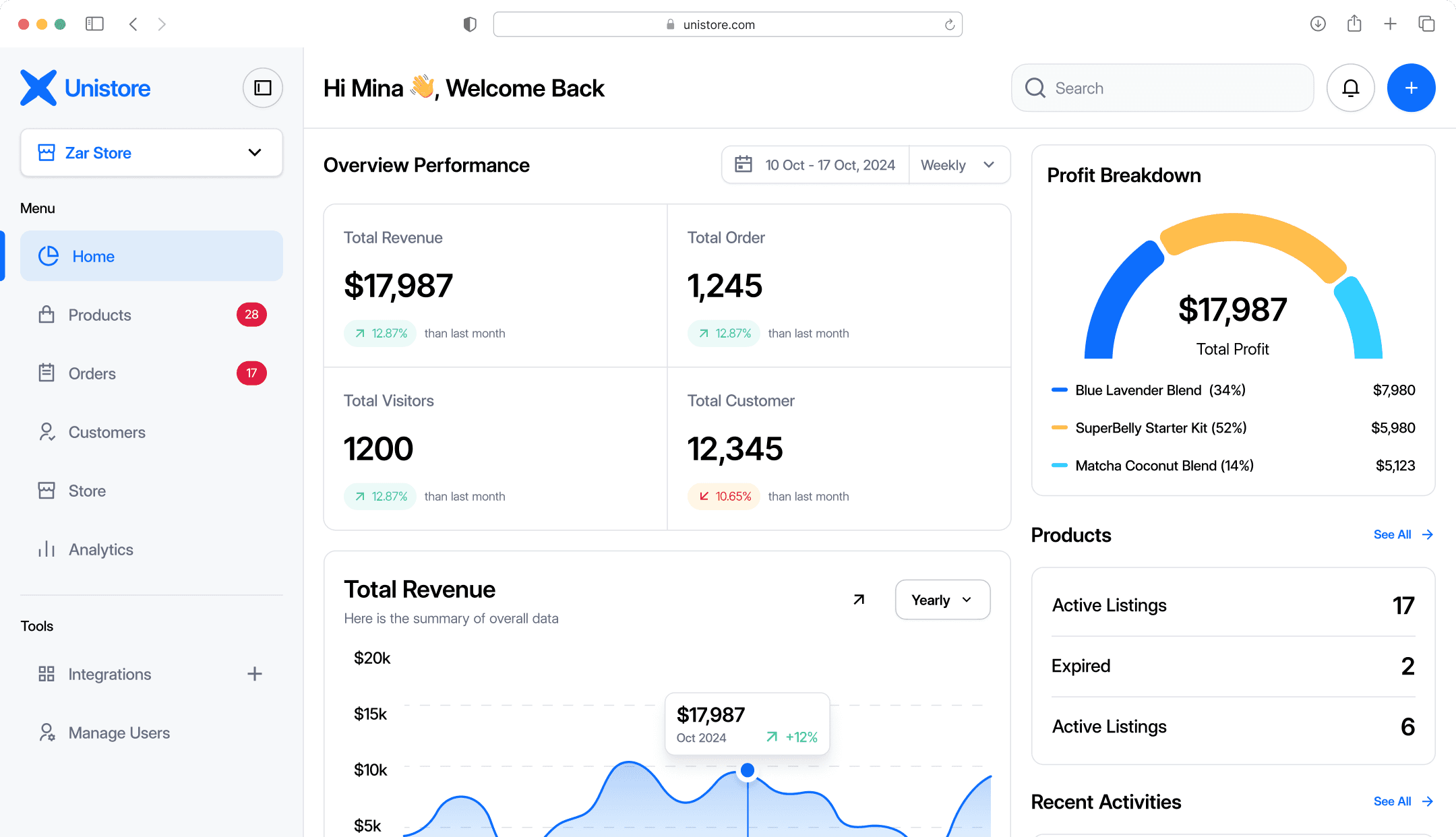
Task: Click the Manage Users icon
Action: click(x=47, y=733)
